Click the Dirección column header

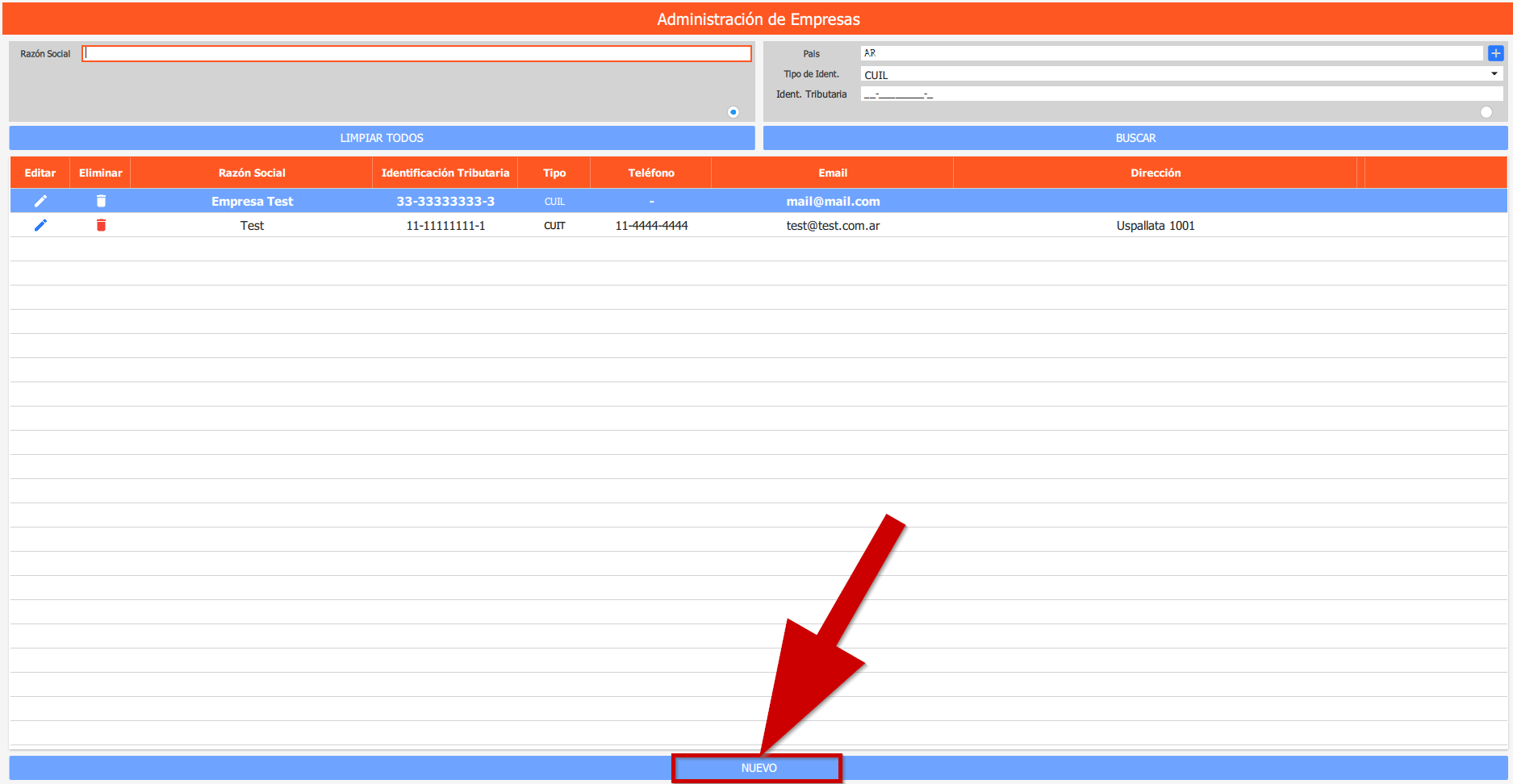[x=1155, y=173]
